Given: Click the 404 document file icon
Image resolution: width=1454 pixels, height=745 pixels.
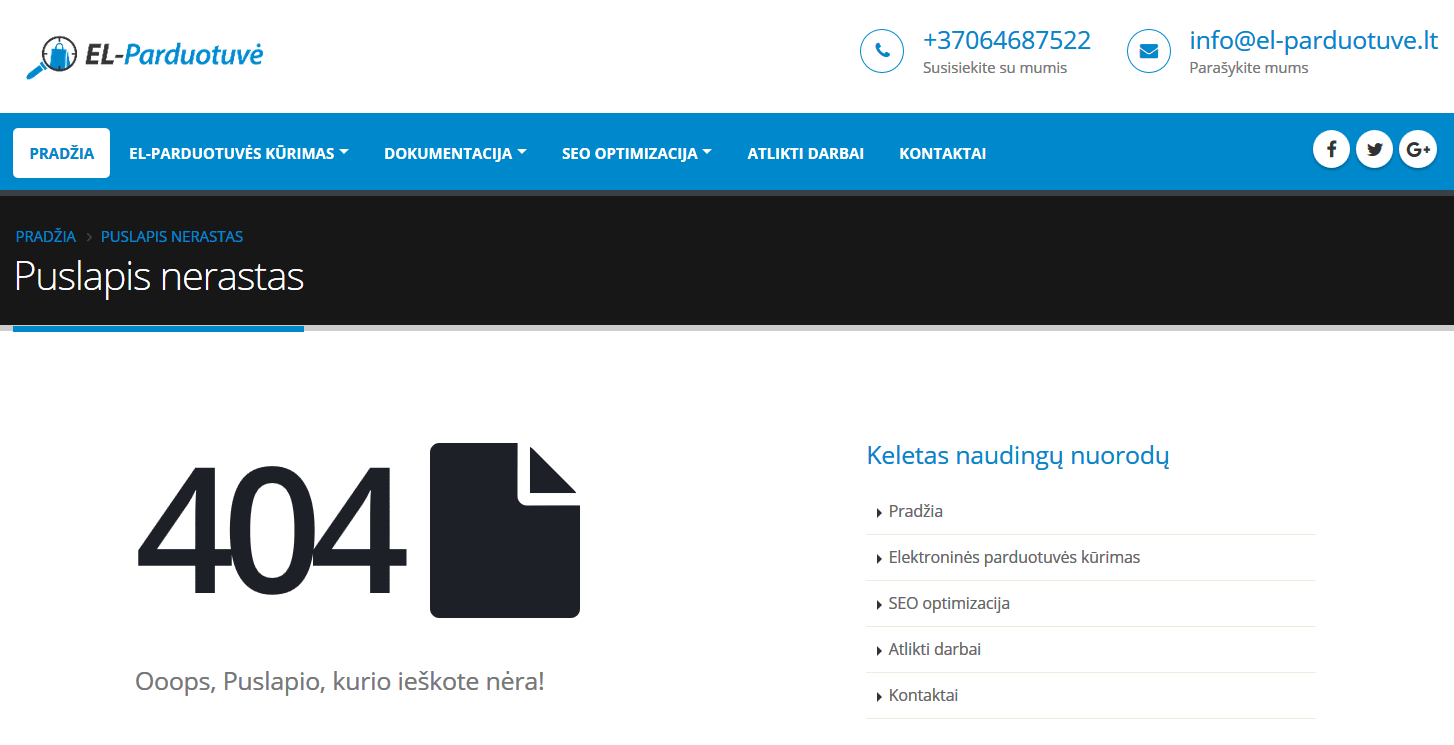Looking at the screenshot, I should coord(505,530).
